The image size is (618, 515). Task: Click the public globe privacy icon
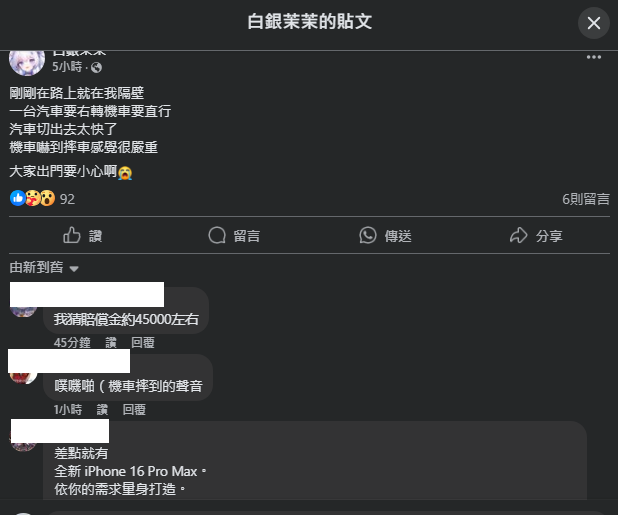coord(97,68)
